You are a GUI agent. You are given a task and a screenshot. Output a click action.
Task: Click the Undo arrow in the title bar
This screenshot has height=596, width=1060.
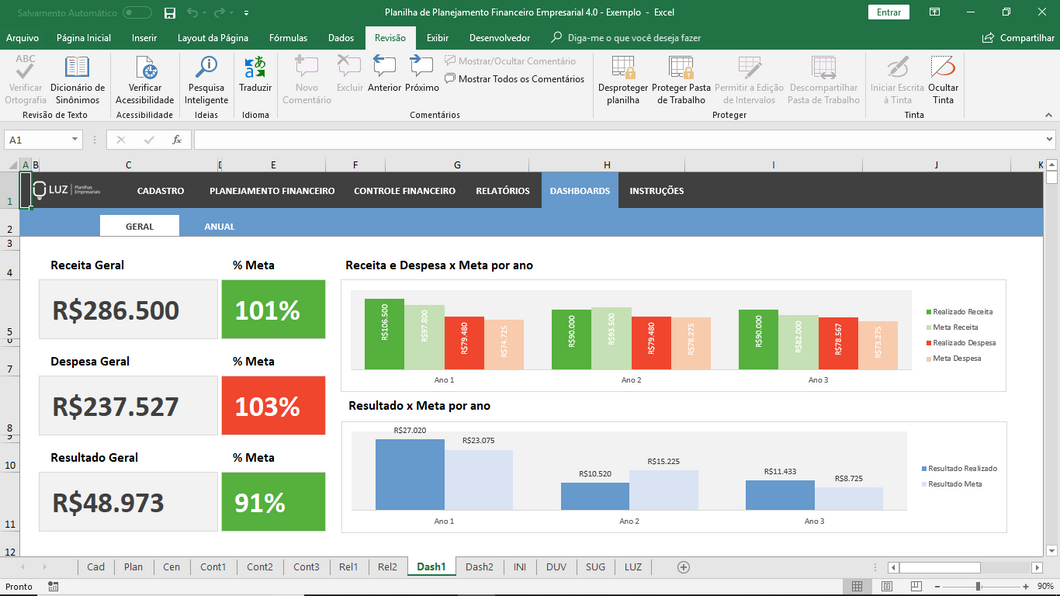tap(192, 12)
